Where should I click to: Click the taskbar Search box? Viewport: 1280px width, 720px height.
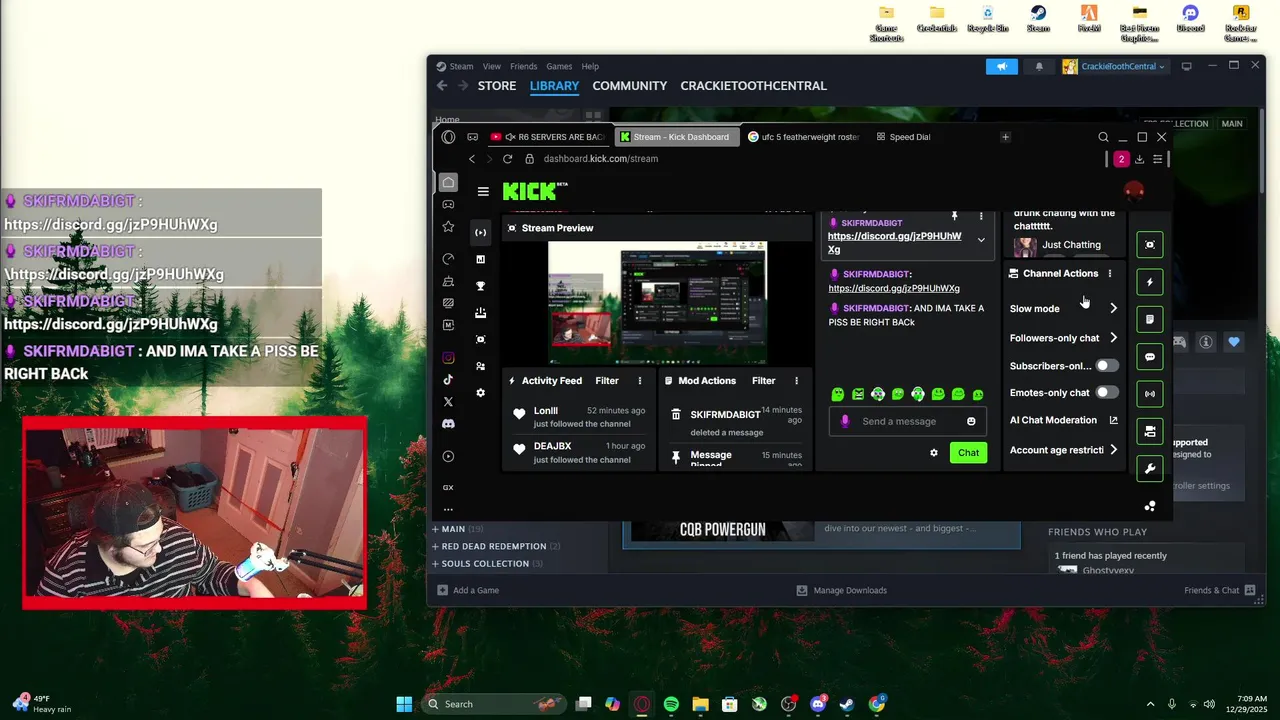(495, 704)
